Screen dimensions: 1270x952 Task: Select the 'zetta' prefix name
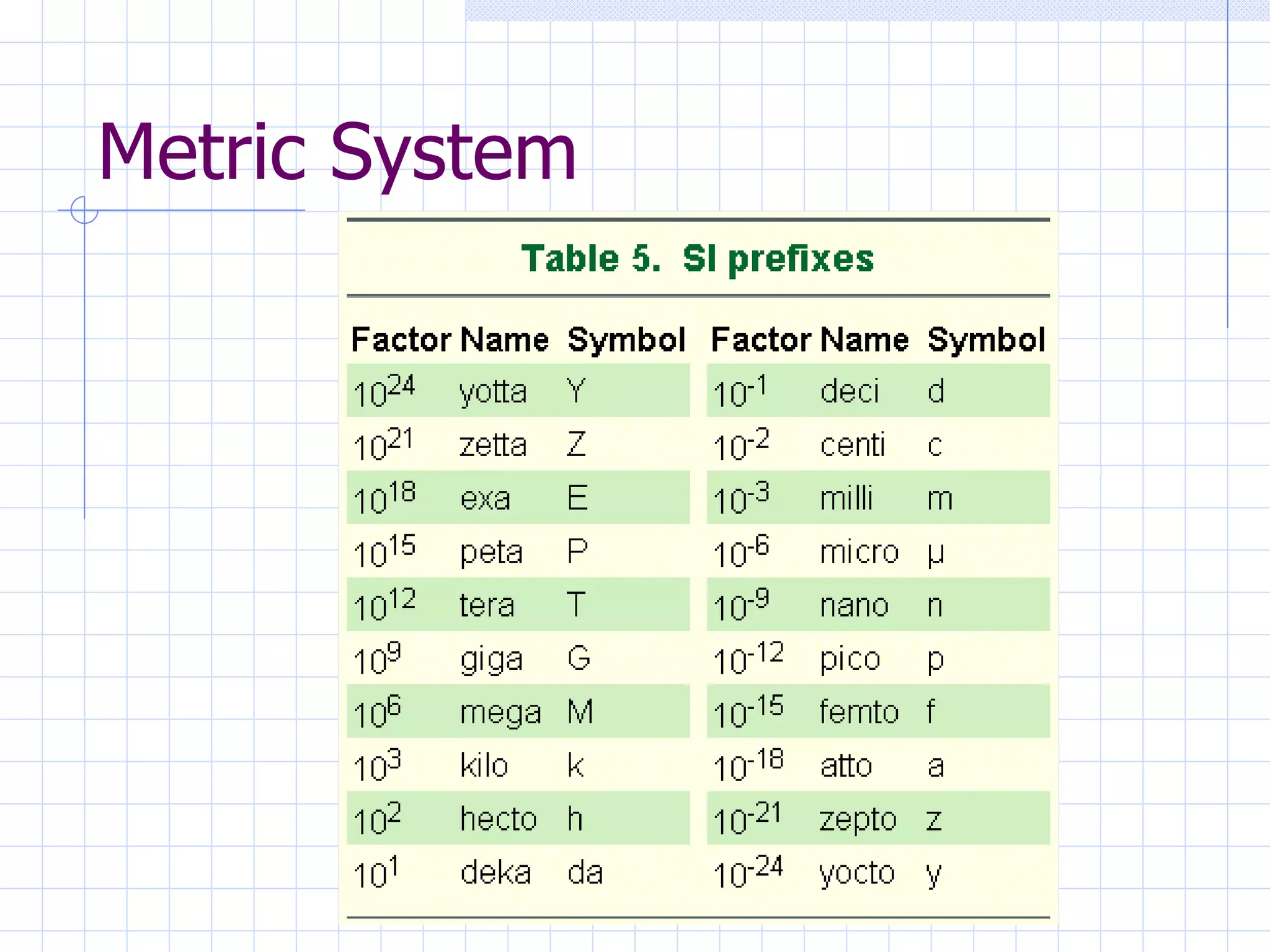pyautogui.click(x=493, y=445)
